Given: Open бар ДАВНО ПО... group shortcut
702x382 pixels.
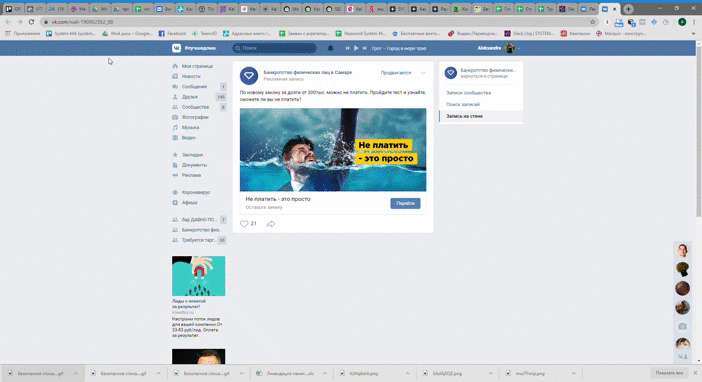Looking at the screenshot, I should tap(199, 219).
